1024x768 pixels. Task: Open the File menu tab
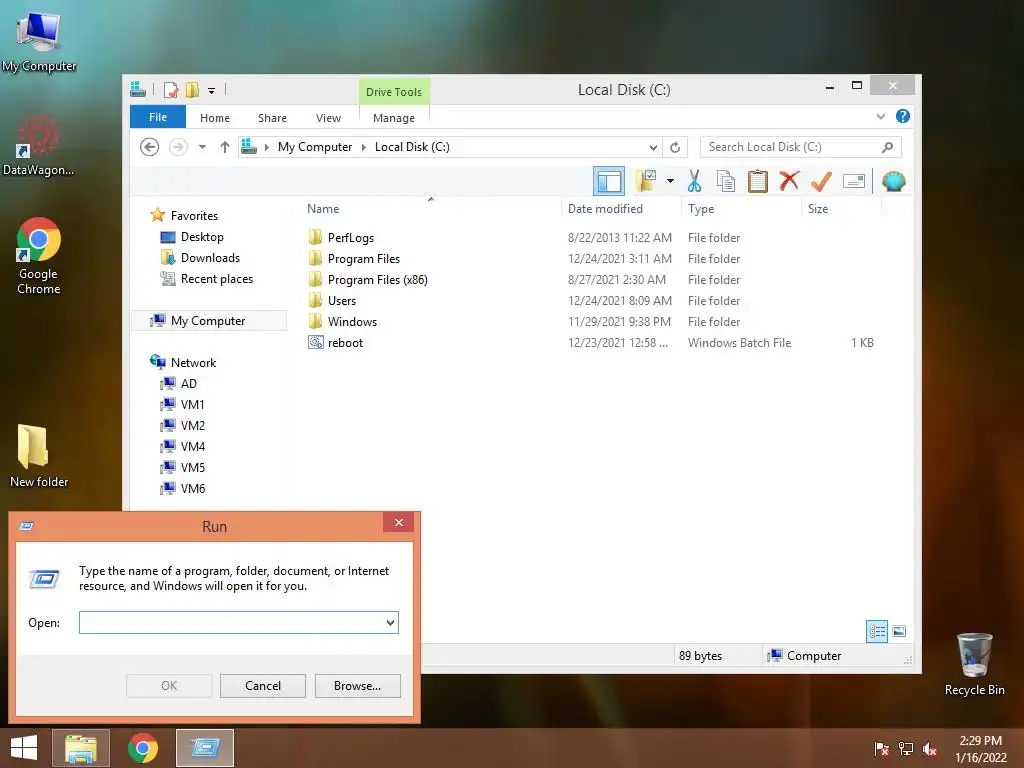point(158,117)
